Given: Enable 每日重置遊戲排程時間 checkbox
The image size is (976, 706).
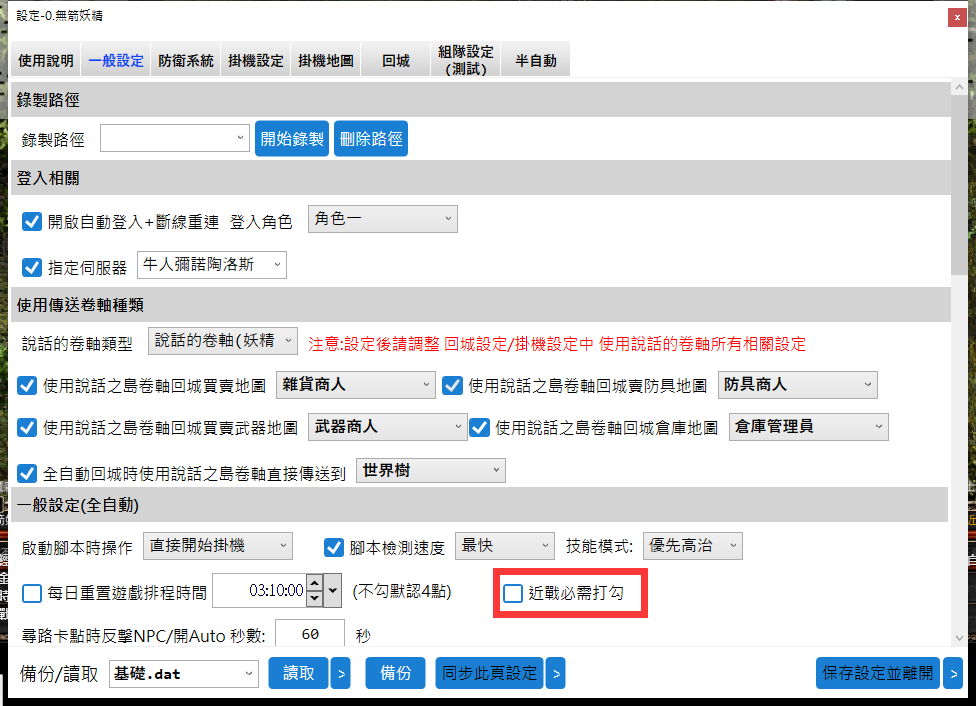Looking at the screenshot, I should pyautogui.click(x=32, y=593).
